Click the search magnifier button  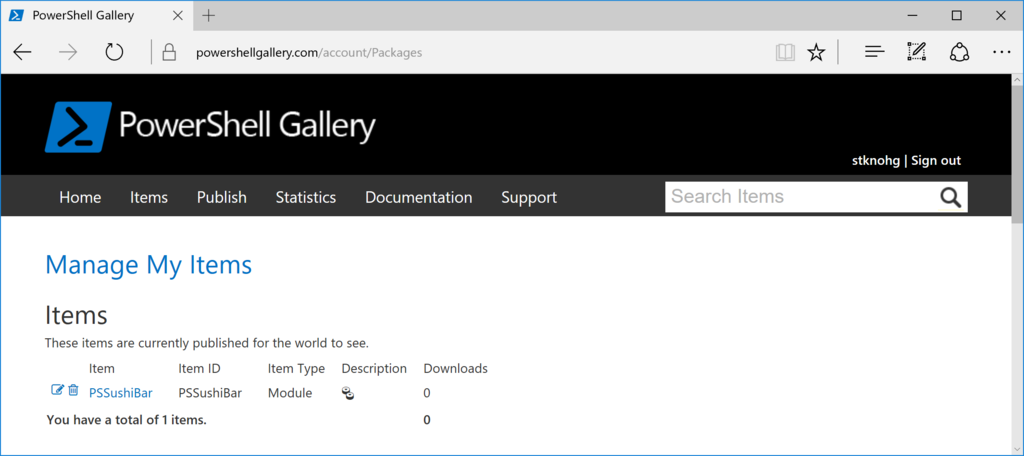click(951, 197)
